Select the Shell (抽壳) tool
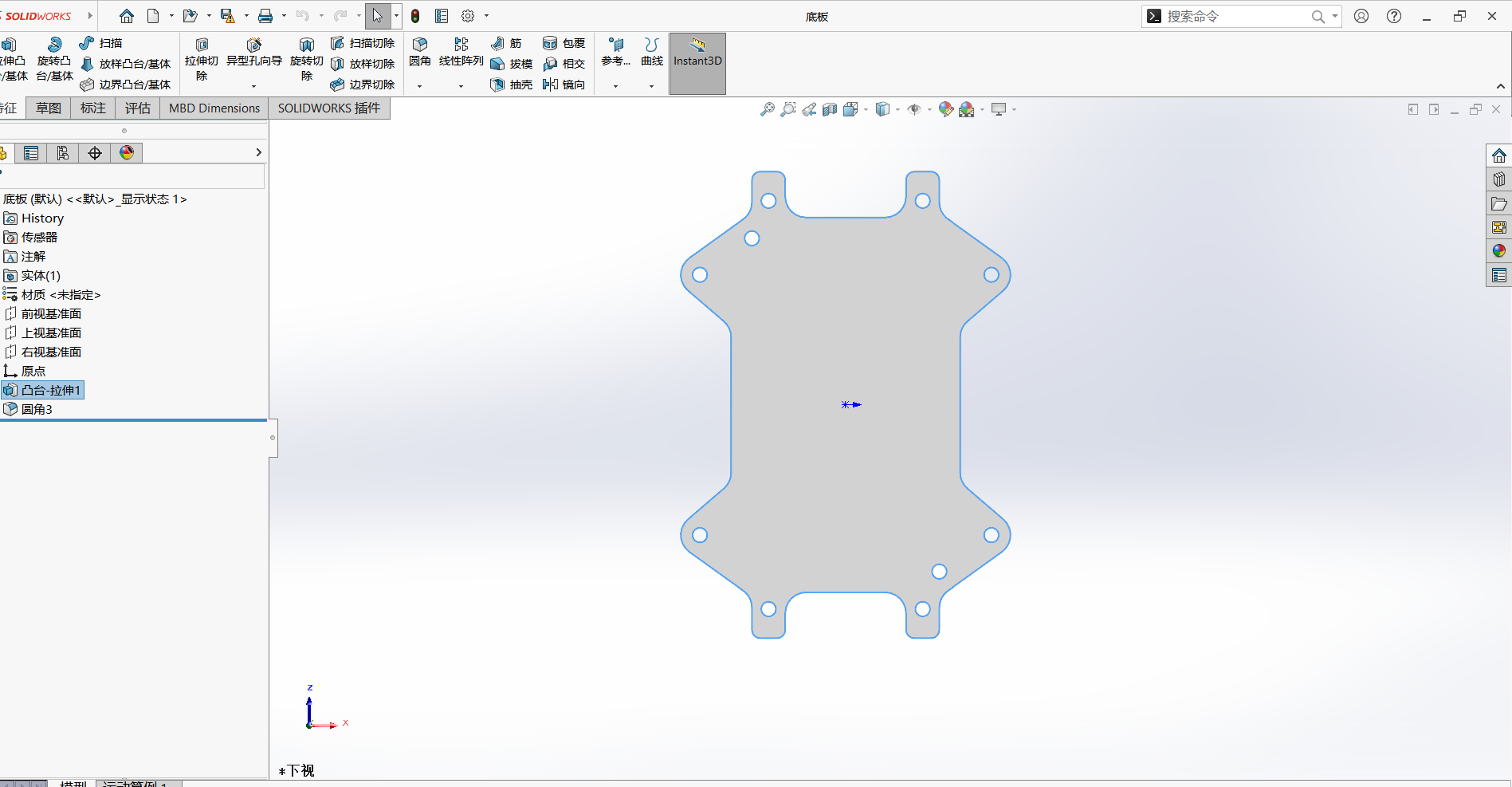1512x787 pixels. (511, 85)
